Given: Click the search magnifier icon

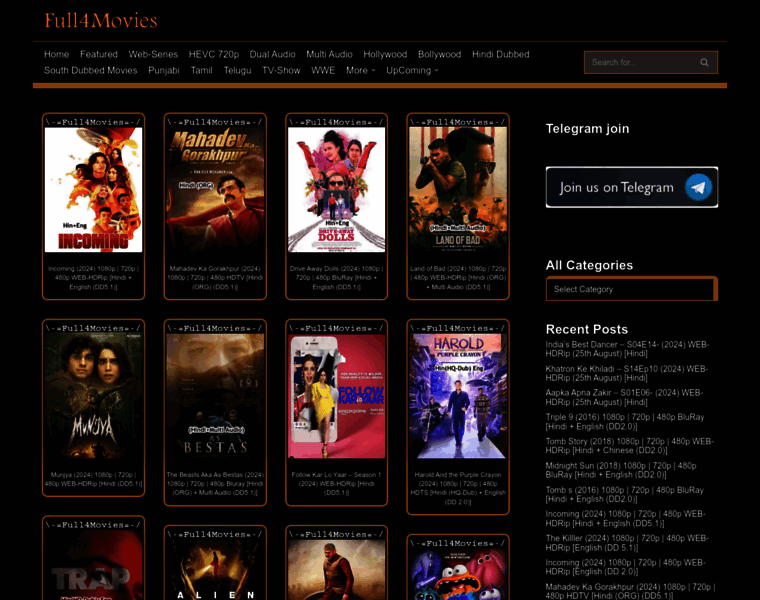Looking at the screenshot, I should tap(704, 63).
